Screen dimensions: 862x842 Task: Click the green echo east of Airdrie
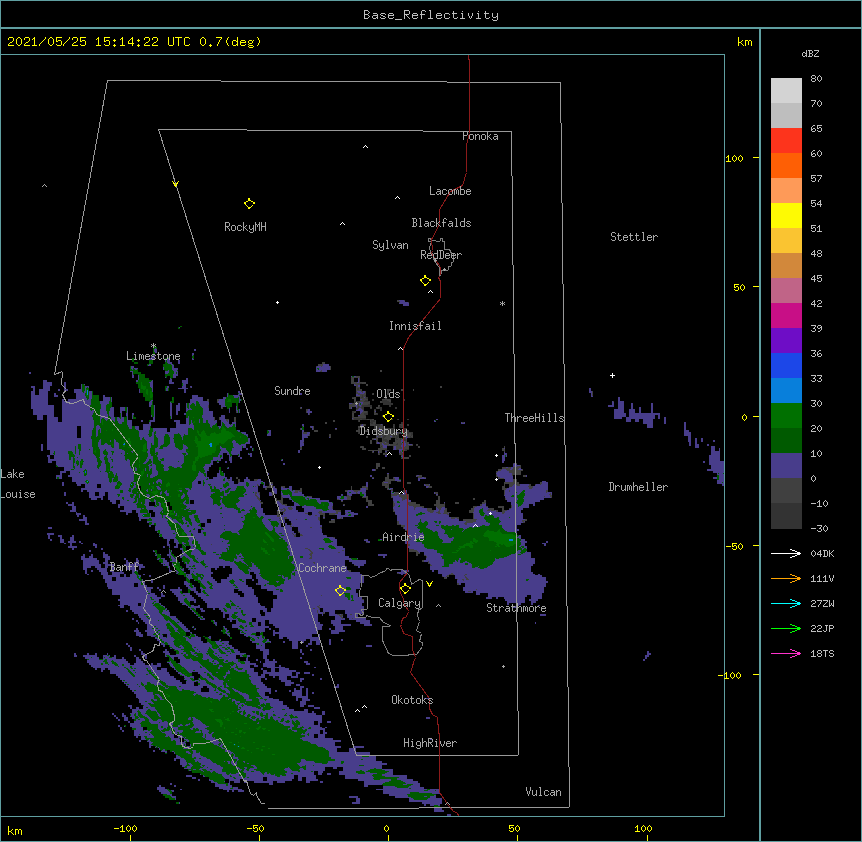coord(474,543)
